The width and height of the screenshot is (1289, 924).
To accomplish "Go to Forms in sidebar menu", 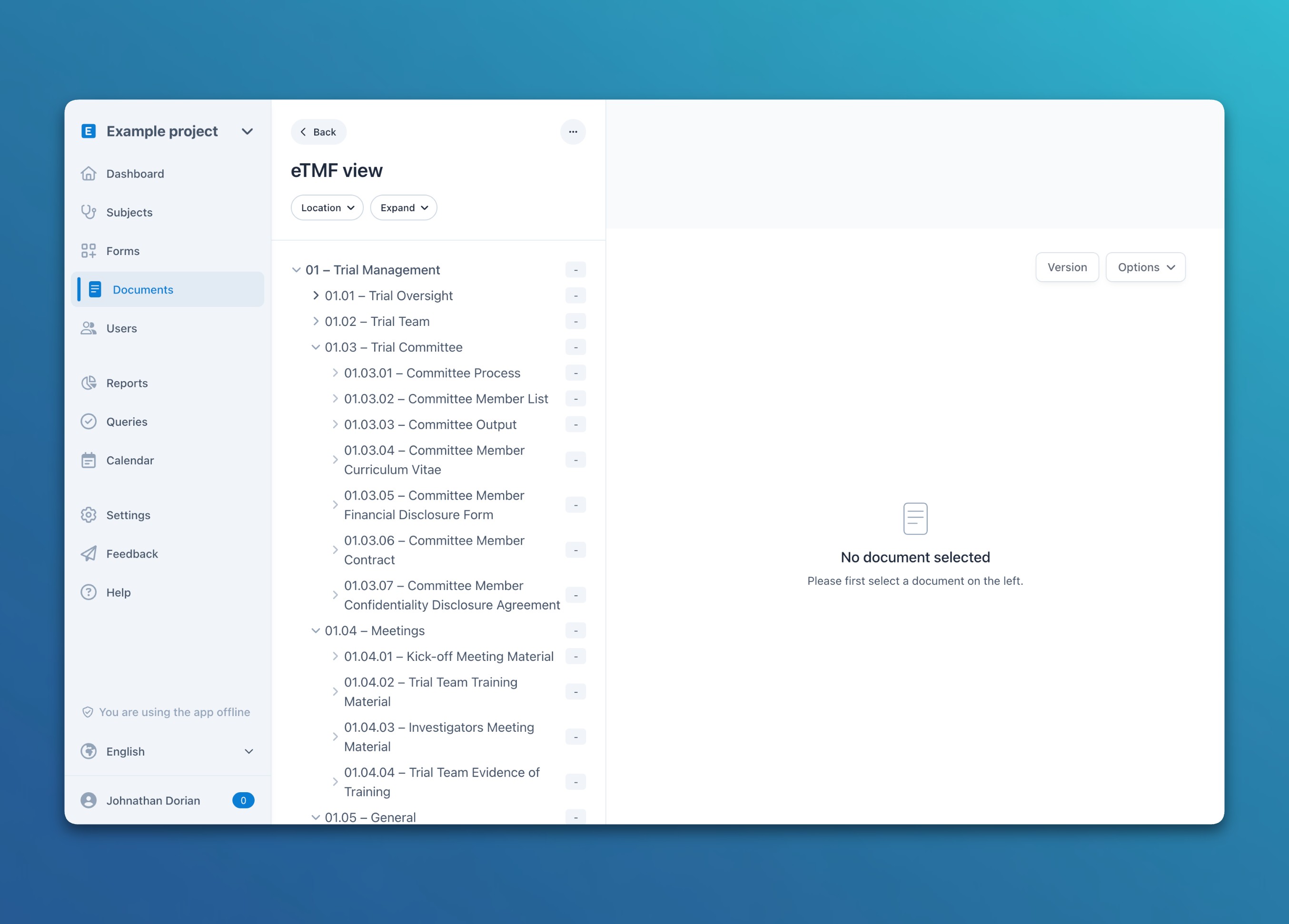I will click(168, 251).
